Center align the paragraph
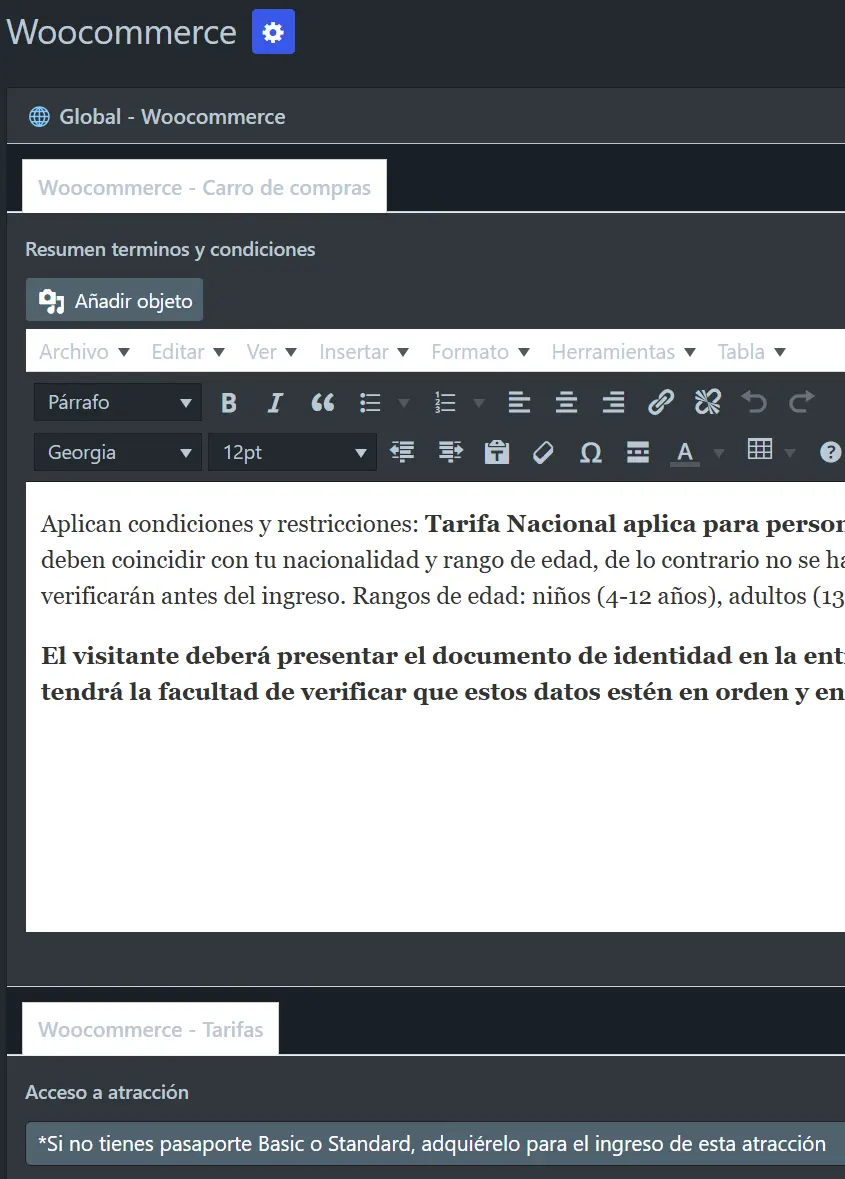 (566, 403)
